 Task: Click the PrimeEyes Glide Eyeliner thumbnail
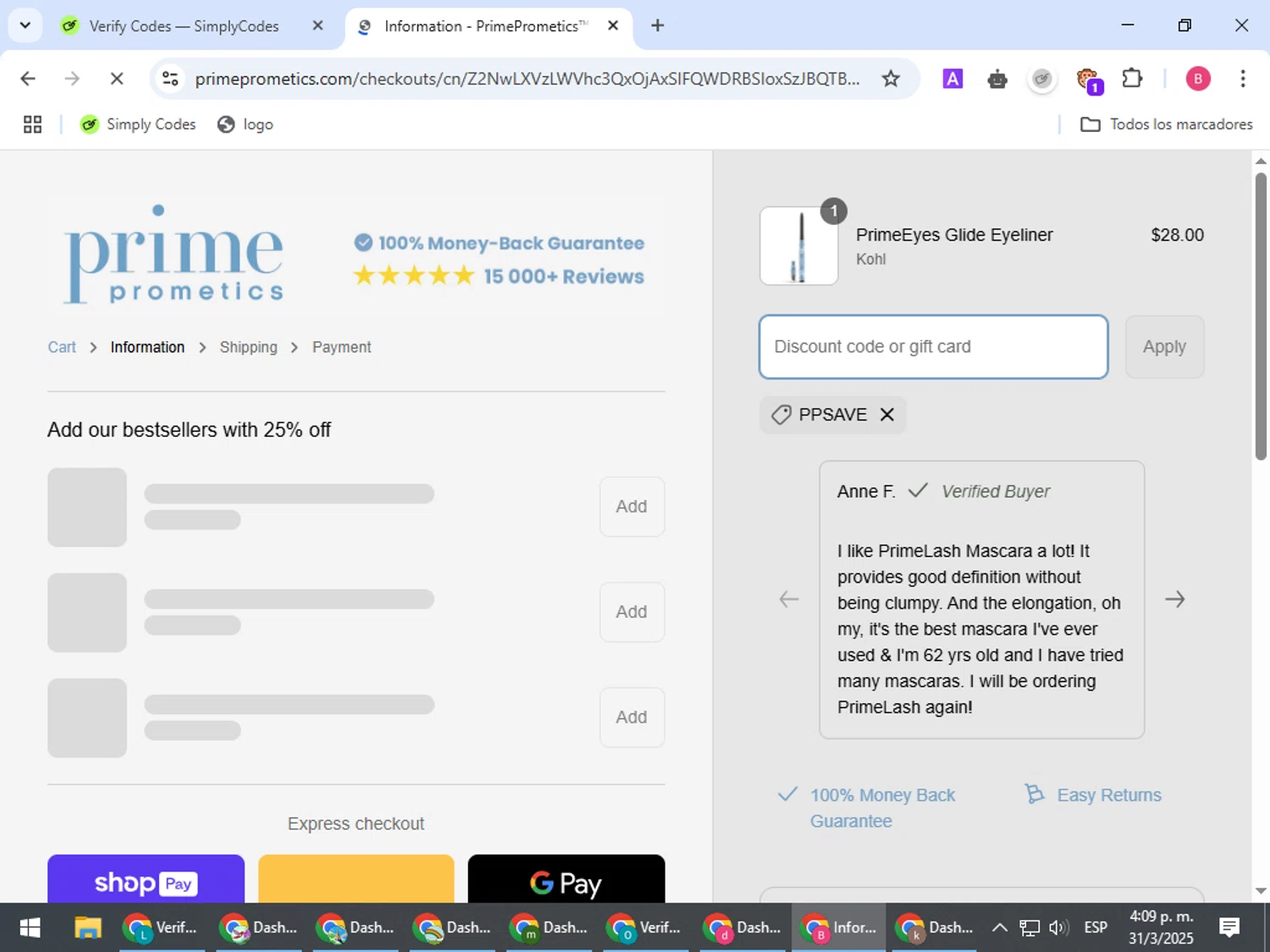[799, 245]
